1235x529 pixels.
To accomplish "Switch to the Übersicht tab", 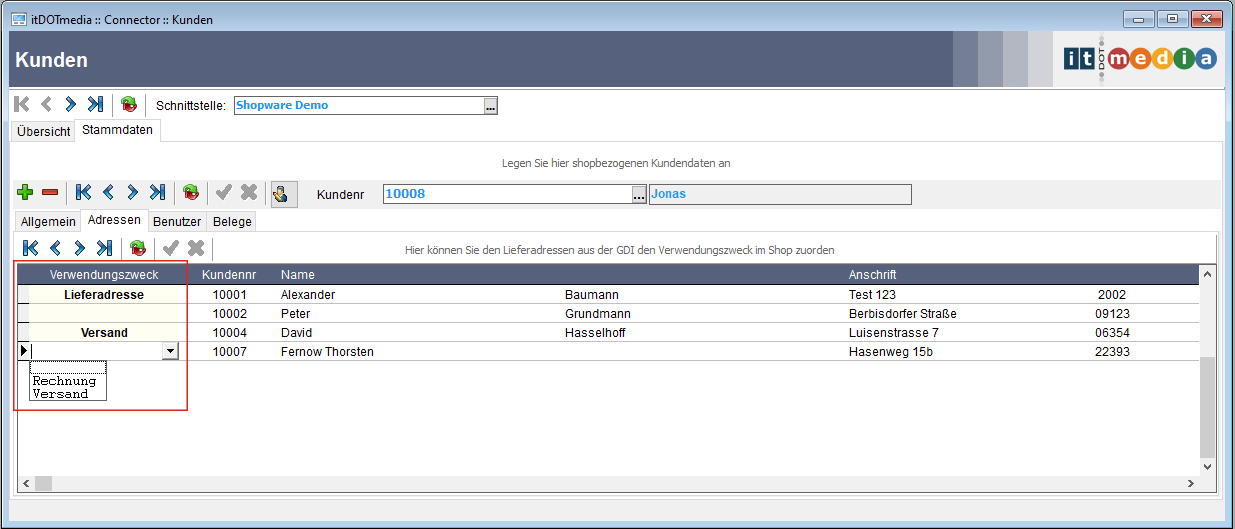I will tap(43, 131).
